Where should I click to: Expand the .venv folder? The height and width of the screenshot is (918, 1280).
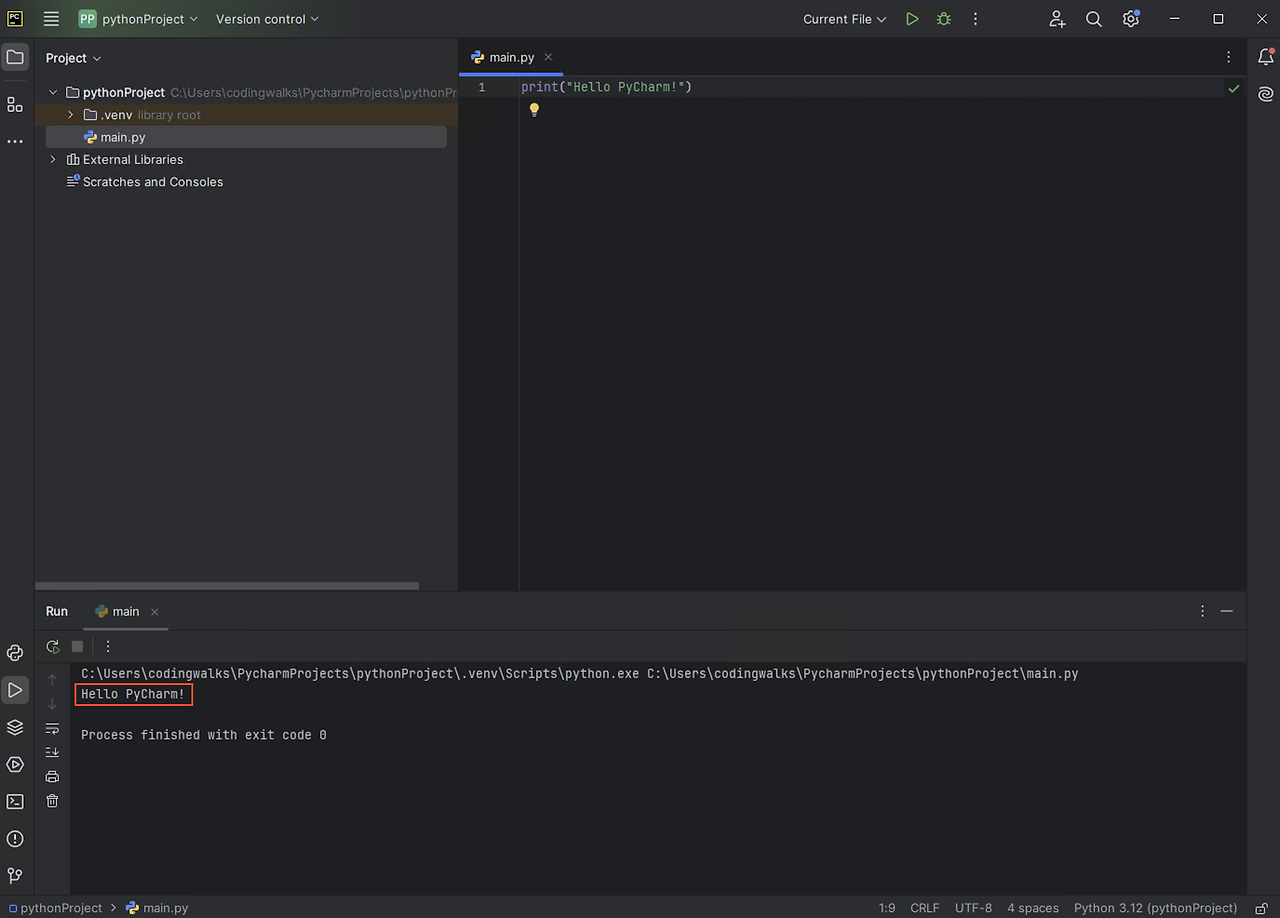pyautogui.click(x=71, y=115)
